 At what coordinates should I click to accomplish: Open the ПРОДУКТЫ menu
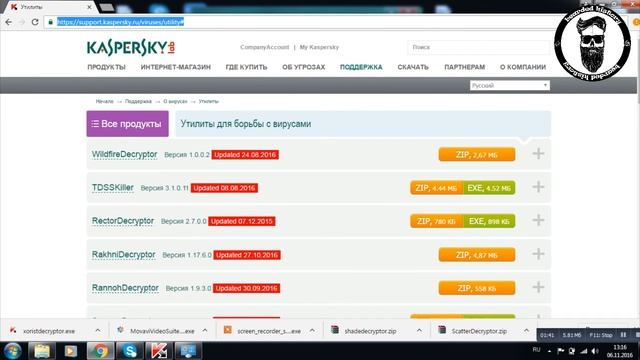[x=106, y=67]
